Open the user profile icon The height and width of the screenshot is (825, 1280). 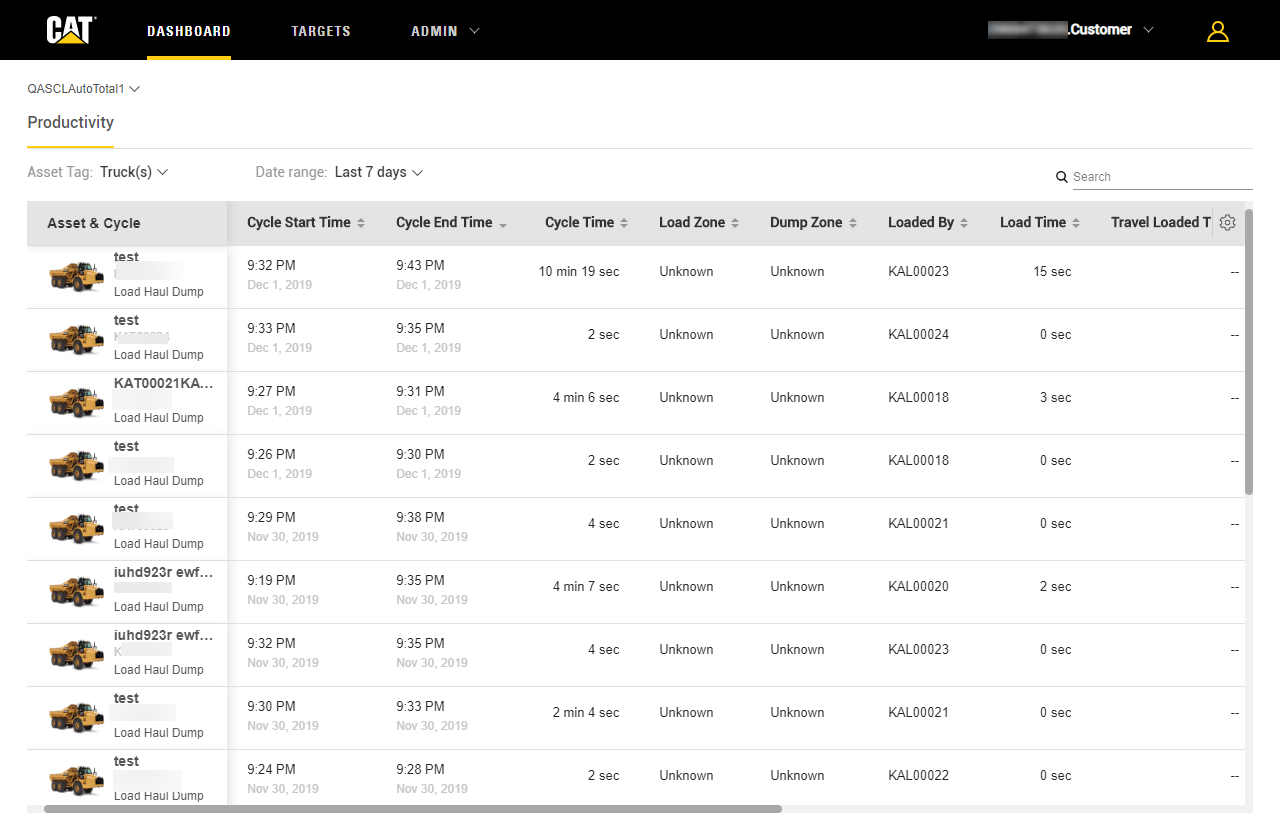(x=1217, y=31)
